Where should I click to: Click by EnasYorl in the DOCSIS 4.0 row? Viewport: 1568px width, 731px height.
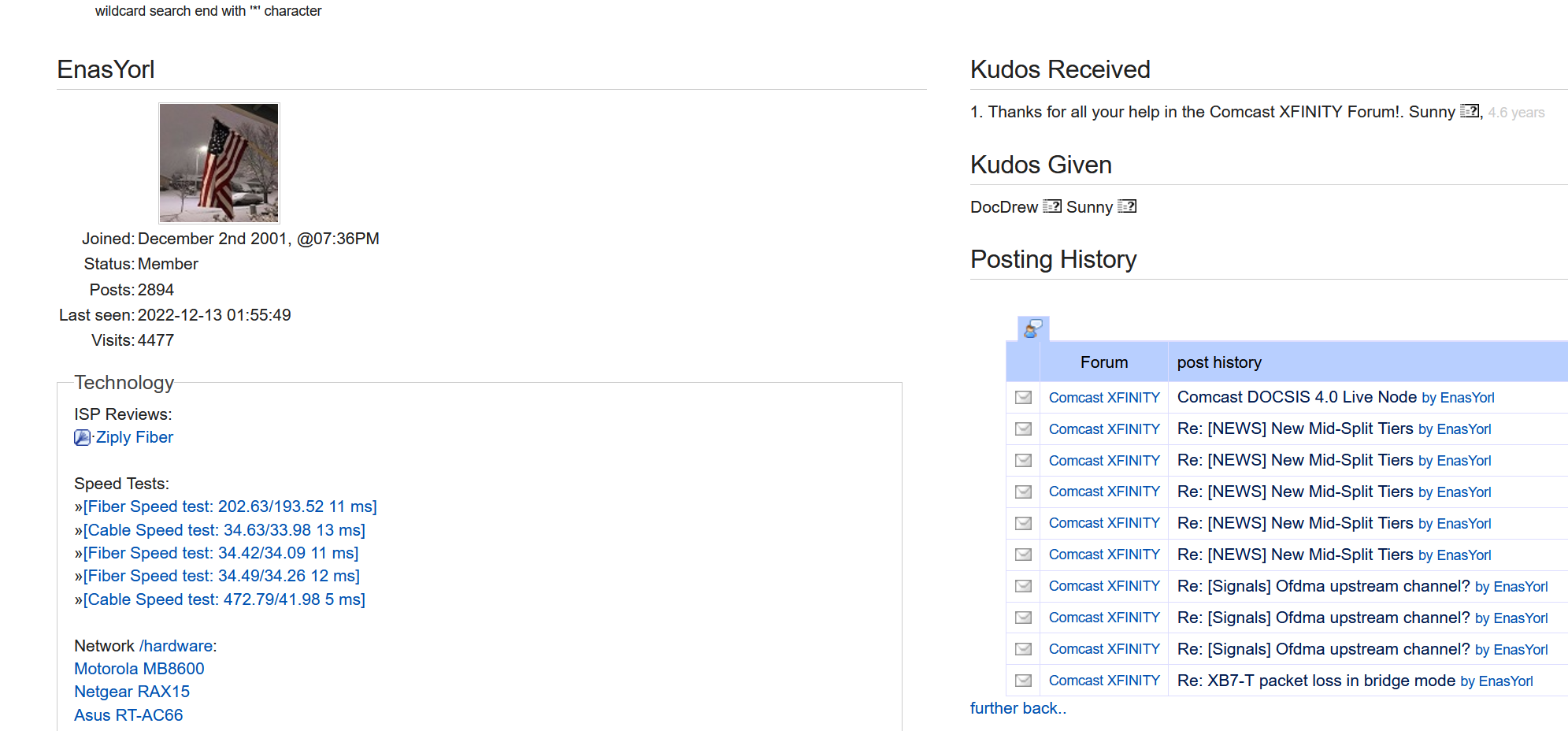(x=1458, y=398)
